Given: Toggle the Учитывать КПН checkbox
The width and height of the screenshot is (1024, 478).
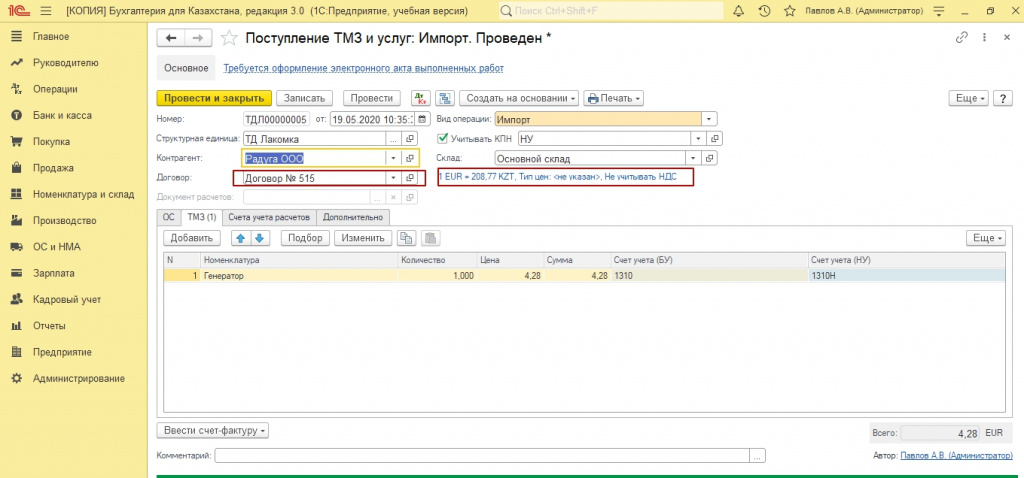Looking at the screenshot, I should (x=444, y=138).
